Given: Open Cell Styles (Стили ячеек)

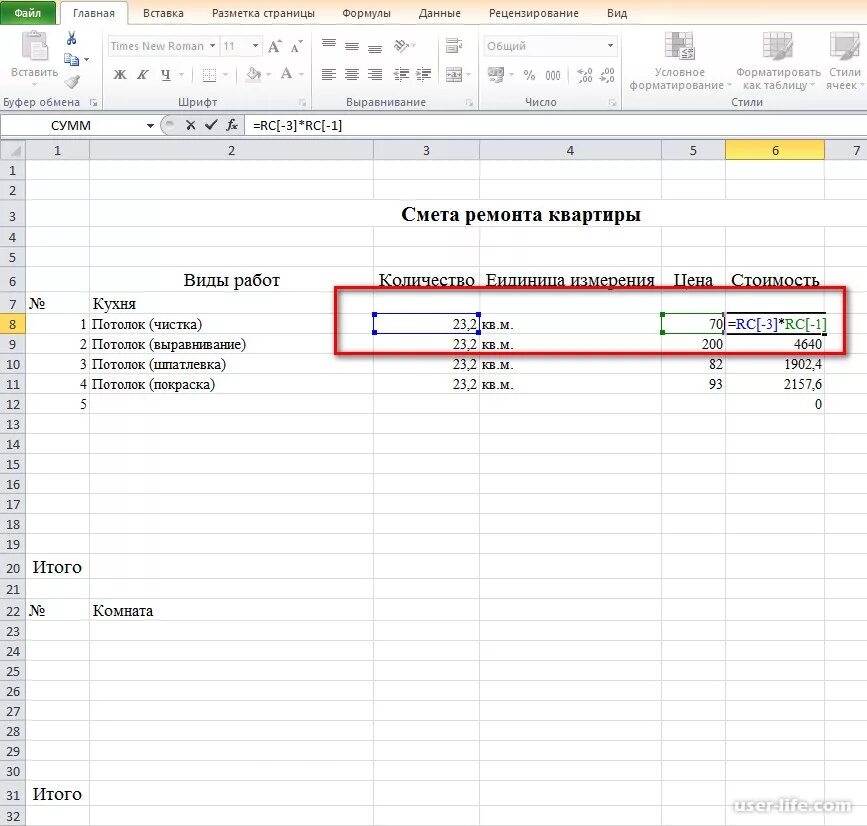Looking at the screenshot, I should click(844, 61).
